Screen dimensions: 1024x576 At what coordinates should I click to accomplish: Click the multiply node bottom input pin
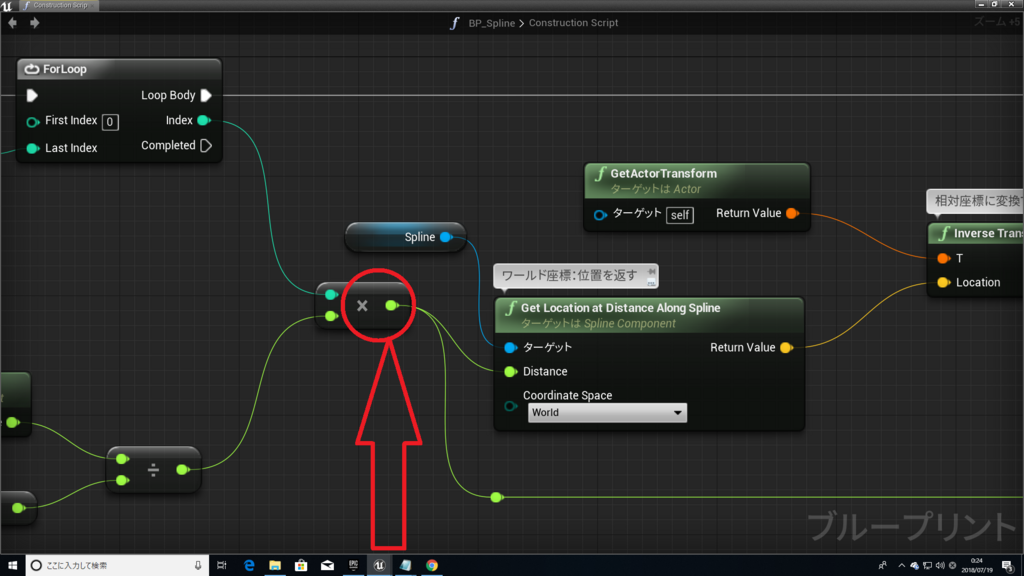click(332, 316)
